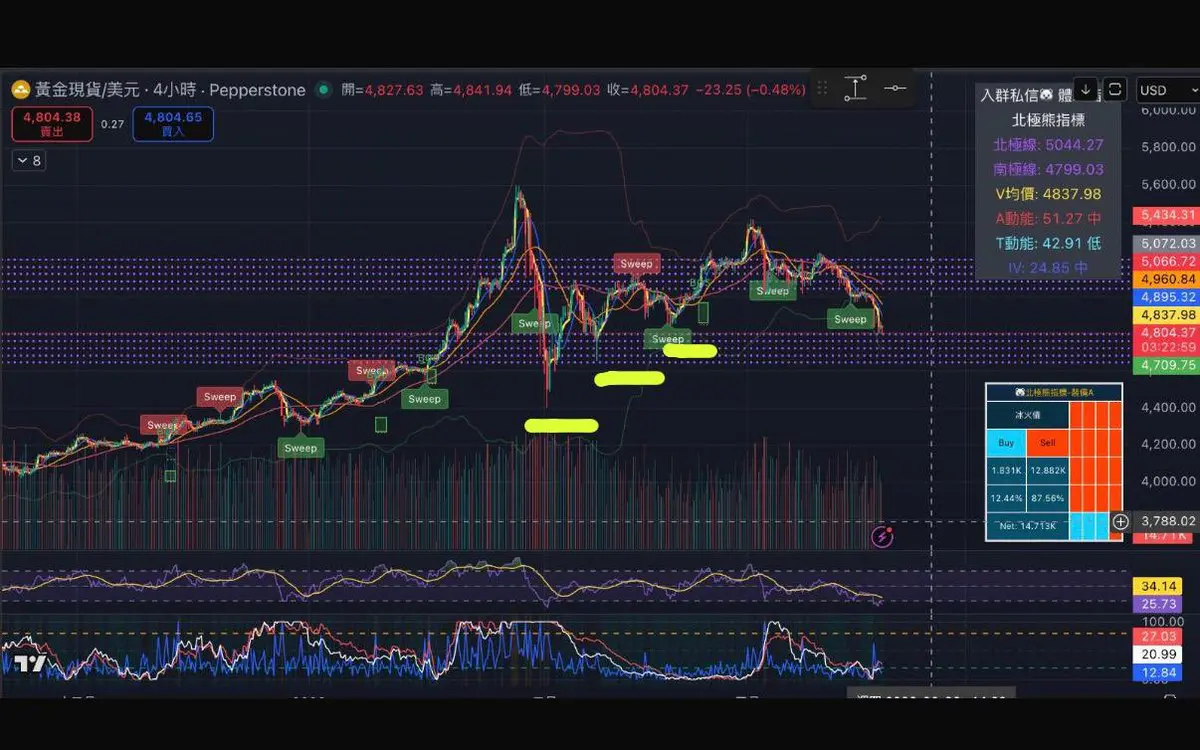Click the red 5,066.72 price label
Image resolution: width=1200 pixels, height=750 pixels.
click(1165, 261)
